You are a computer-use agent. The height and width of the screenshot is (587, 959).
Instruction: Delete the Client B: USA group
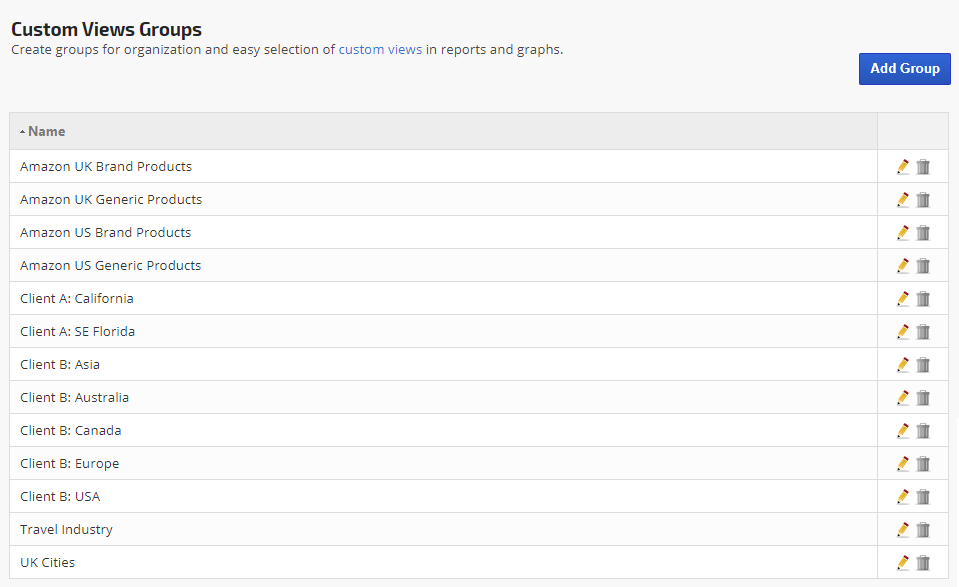pos(923,497)
